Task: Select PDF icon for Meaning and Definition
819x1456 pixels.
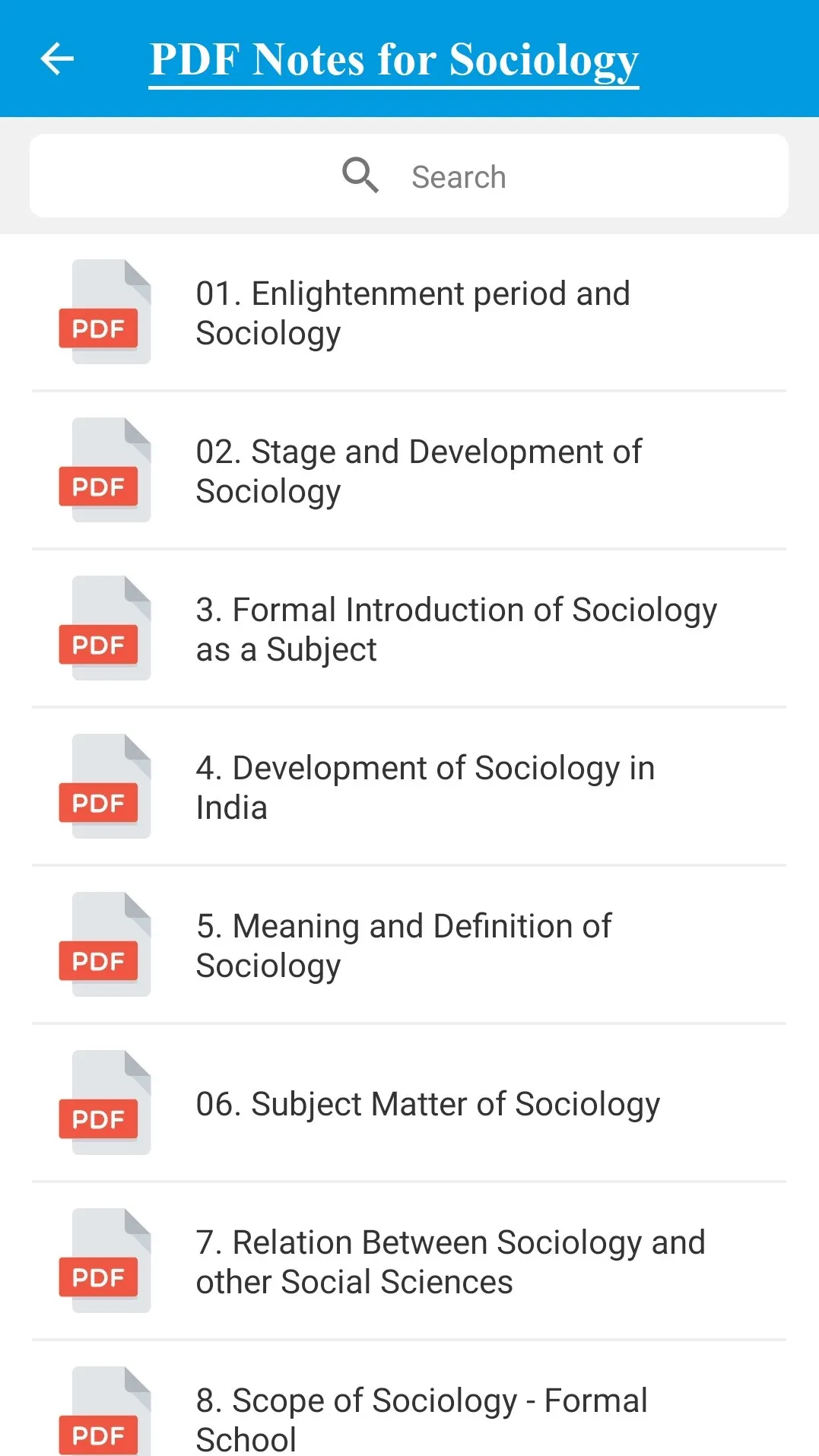Action: [105, 944]
